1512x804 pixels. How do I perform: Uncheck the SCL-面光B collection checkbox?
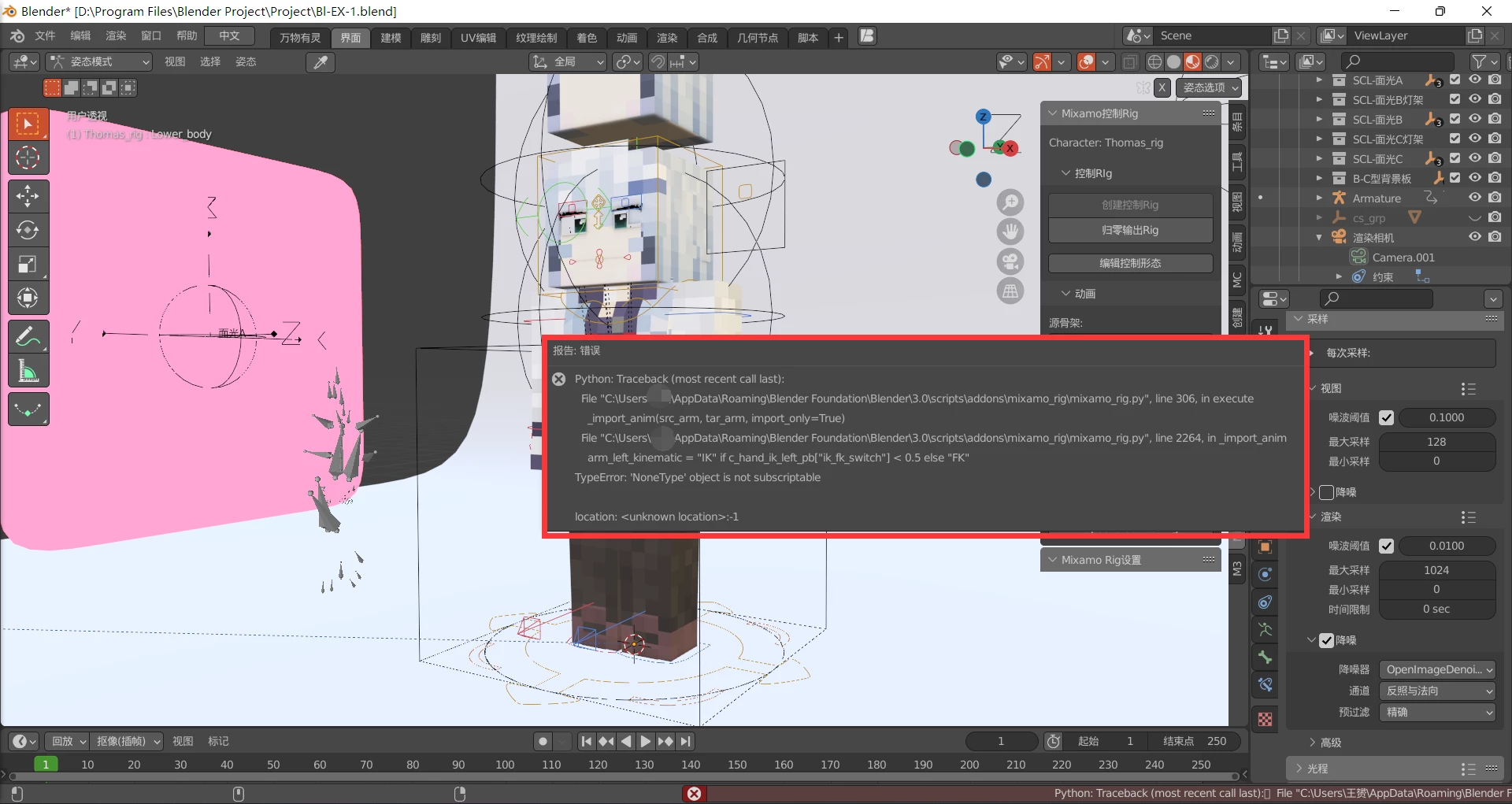coord(1455,119)
